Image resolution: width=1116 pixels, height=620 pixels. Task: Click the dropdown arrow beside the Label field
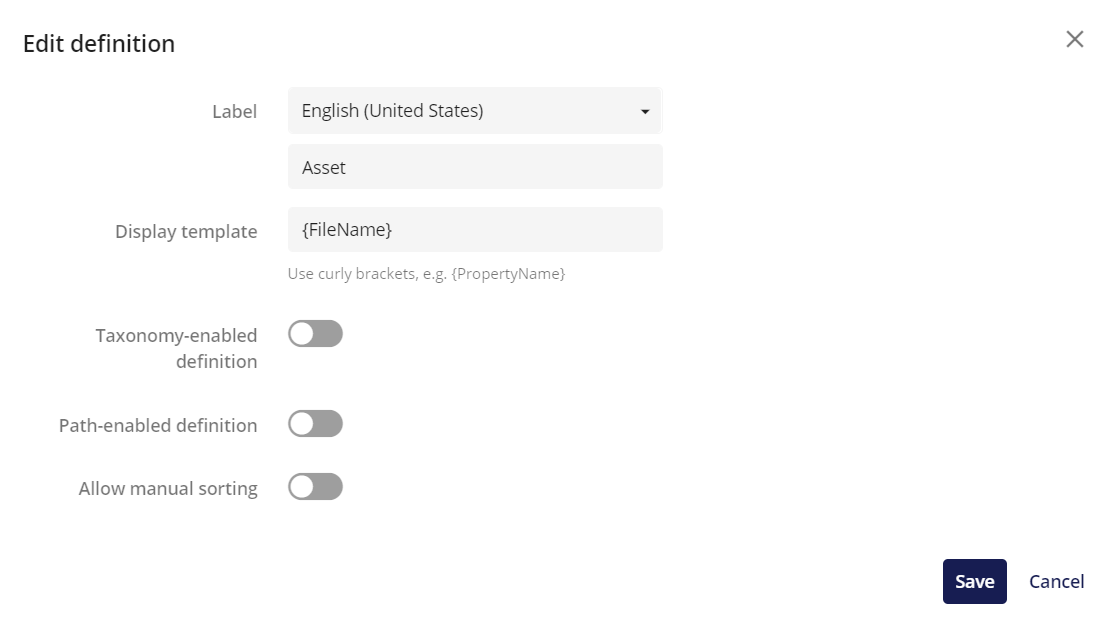coord(646,110)
